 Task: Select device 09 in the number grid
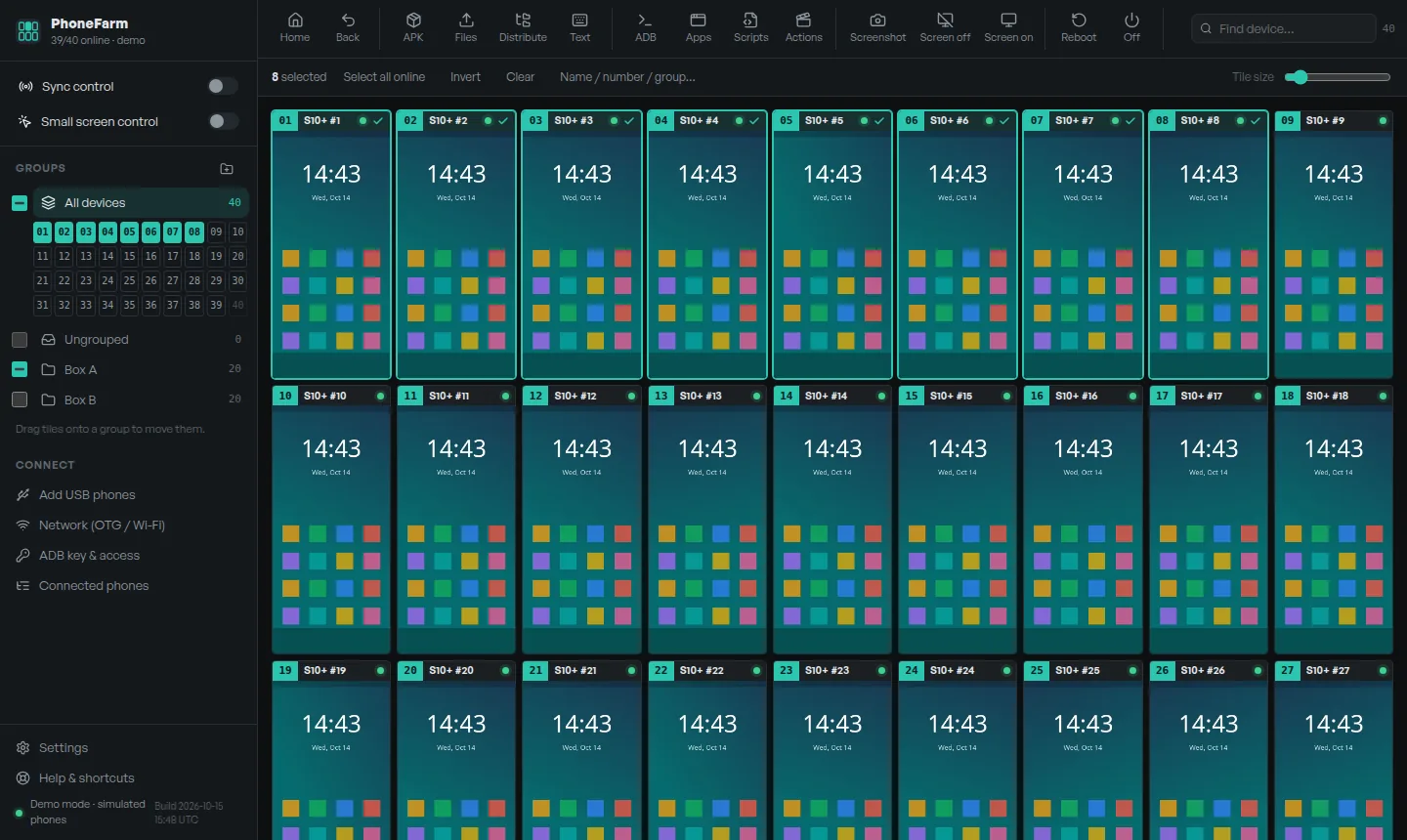(x=216, y=231)
